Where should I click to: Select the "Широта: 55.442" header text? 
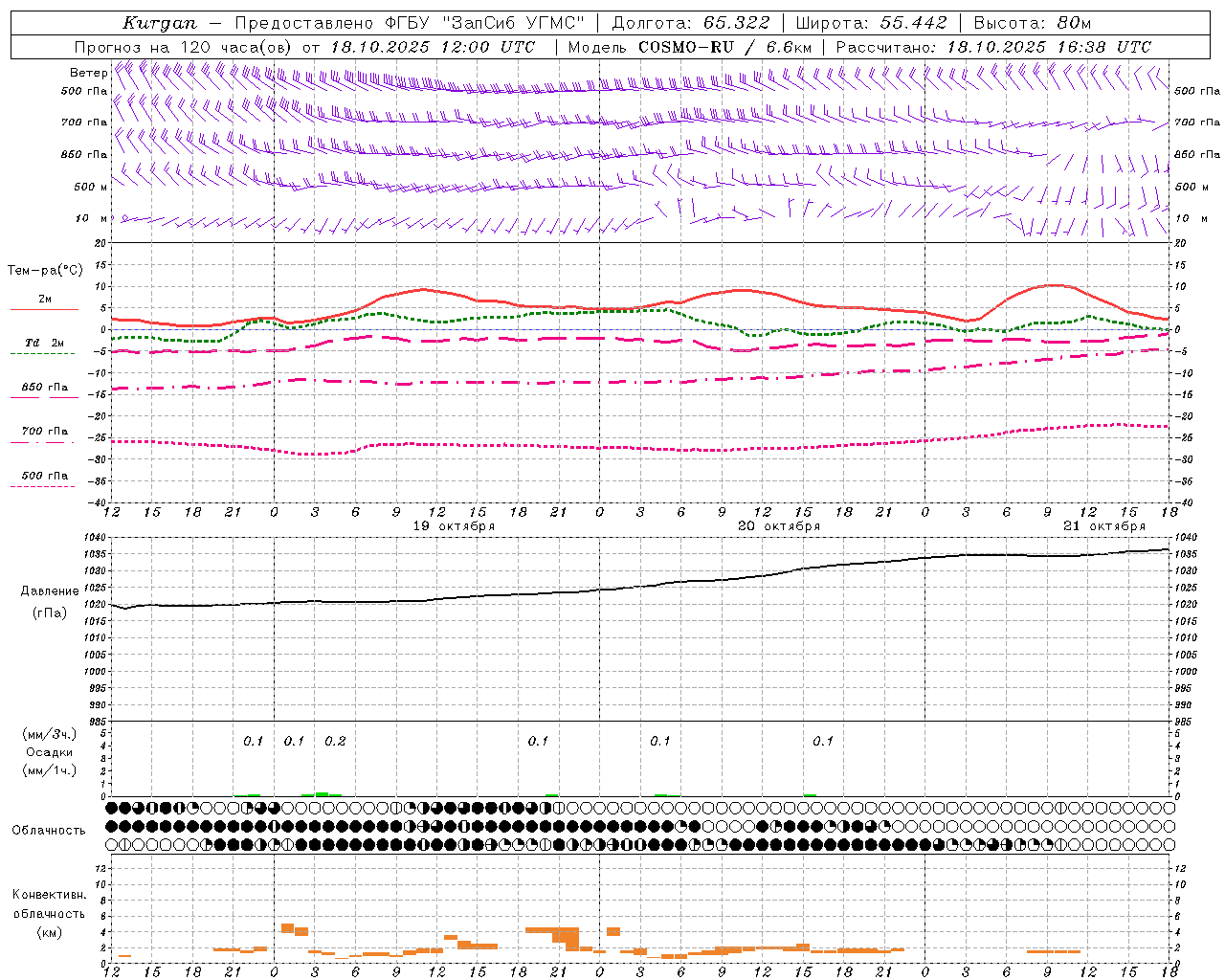pos(872,23)
